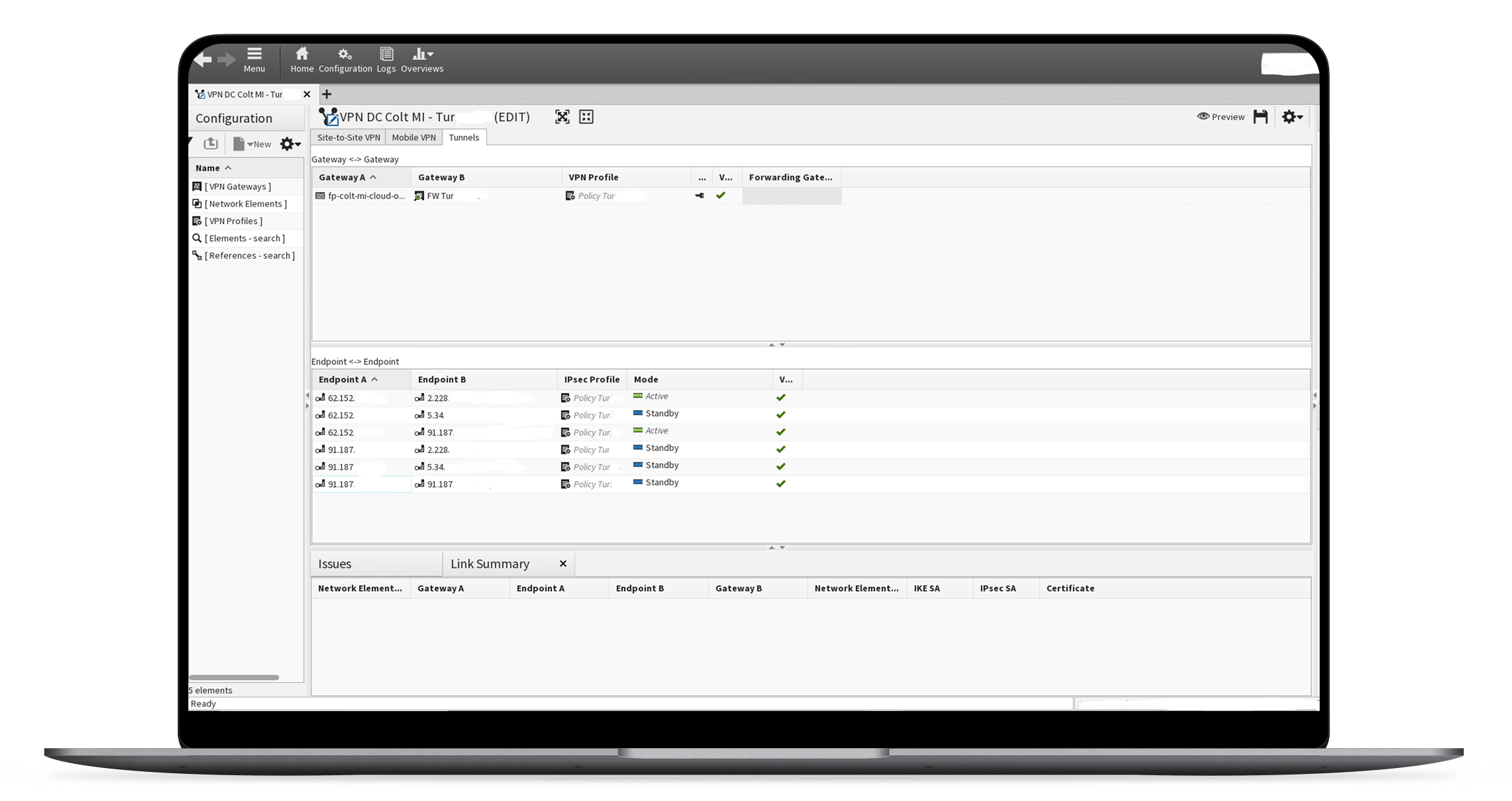Click the collapse view icon beside EDIT
The height and width of the screenshot is (801, 1512).
pos(586,117)
